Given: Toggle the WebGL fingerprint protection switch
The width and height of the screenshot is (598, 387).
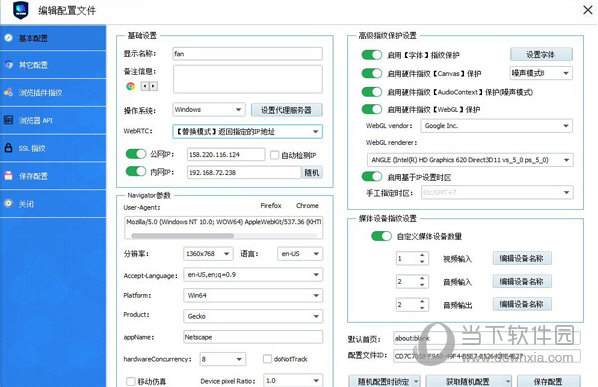Looking at the screenshot, I should point(371,109).
